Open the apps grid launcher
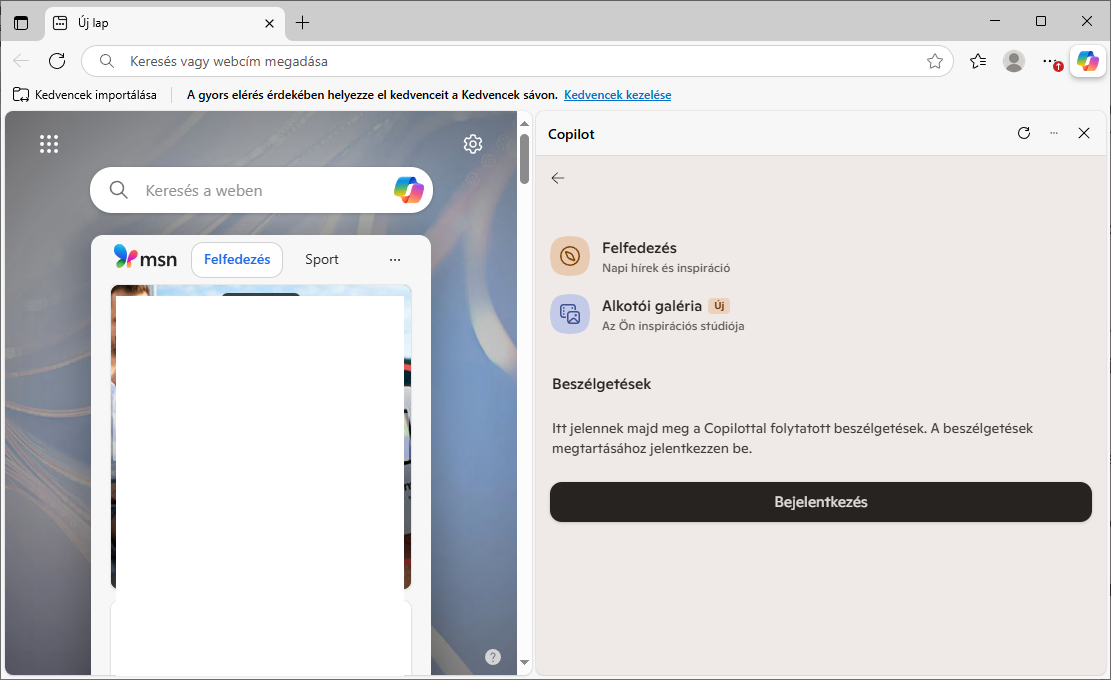1111x680 pixels. tap(49, 144)
